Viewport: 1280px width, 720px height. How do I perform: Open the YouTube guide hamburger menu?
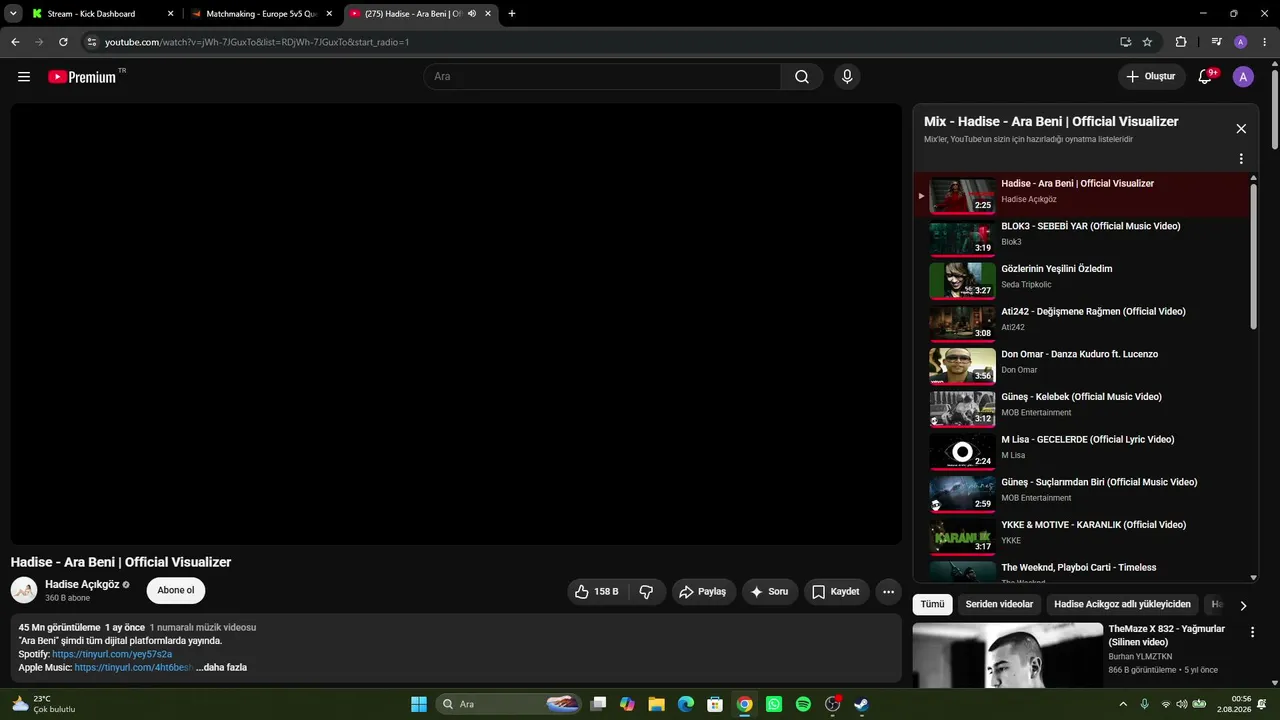[x=24, y=77]
